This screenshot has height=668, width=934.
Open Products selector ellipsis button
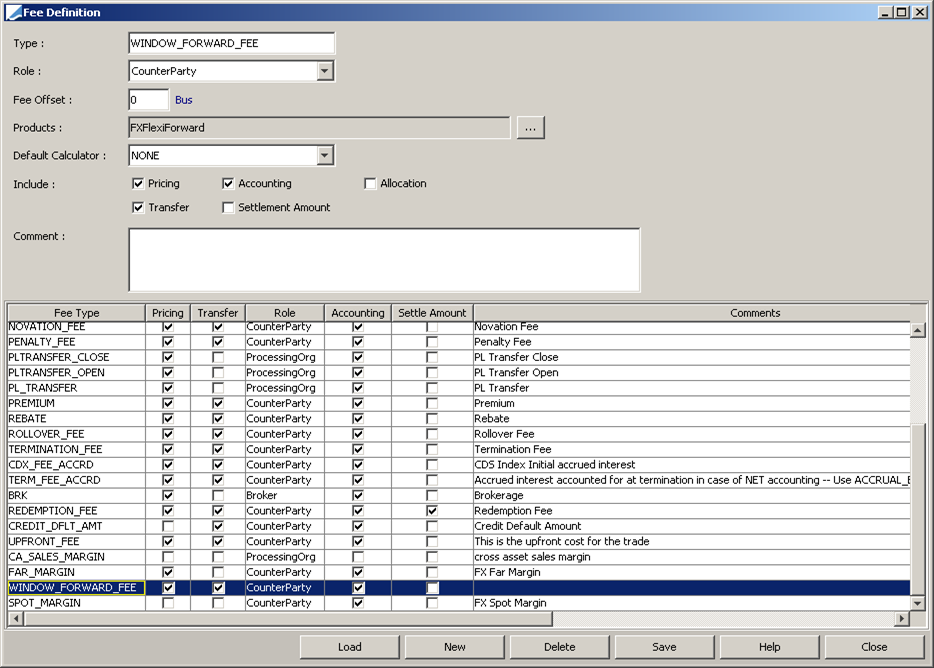tap(531, 128)
